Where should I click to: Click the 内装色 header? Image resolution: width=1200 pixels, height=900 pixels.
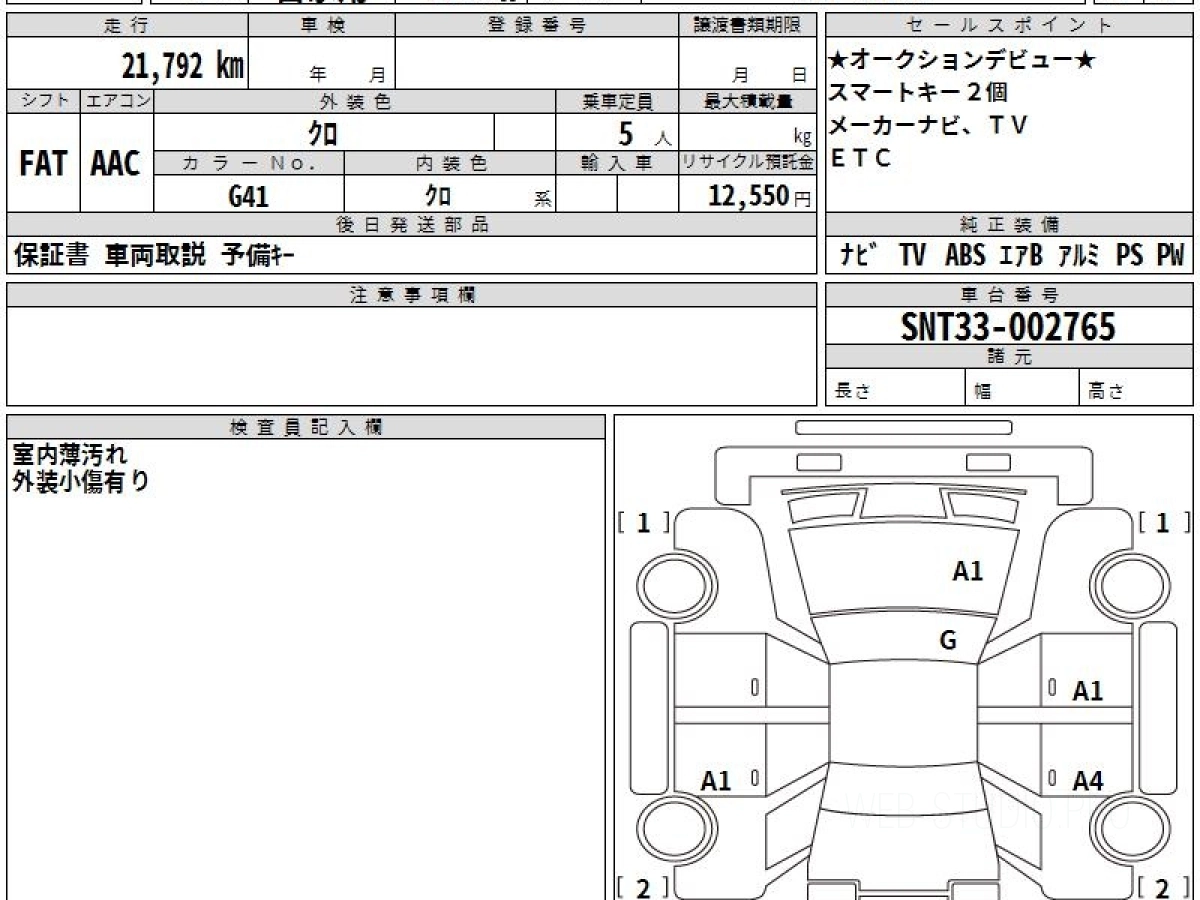(451, 164)
